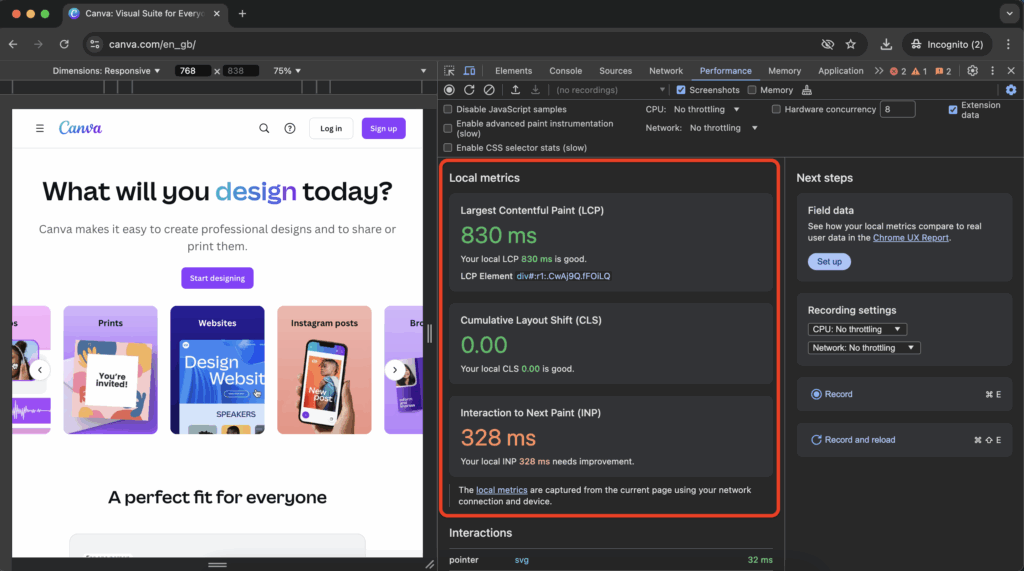Open a new browser tab

click(x=242, y=14)
